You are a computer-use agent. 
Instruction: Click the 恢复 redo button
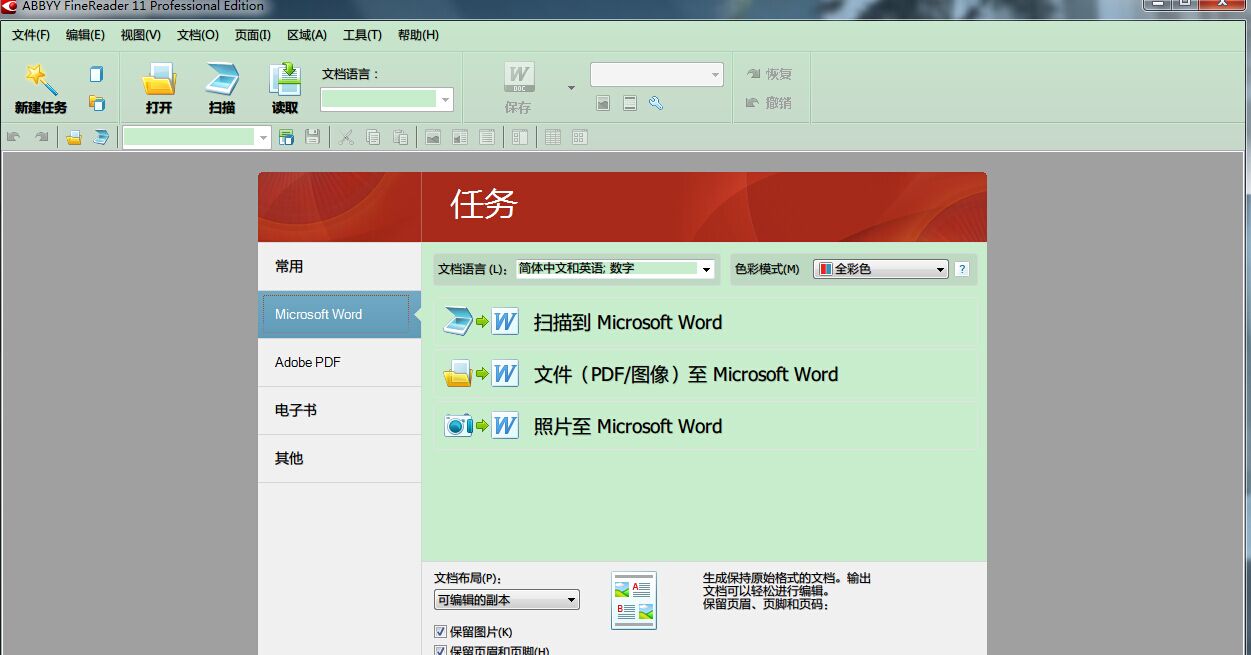coord(769,74)
